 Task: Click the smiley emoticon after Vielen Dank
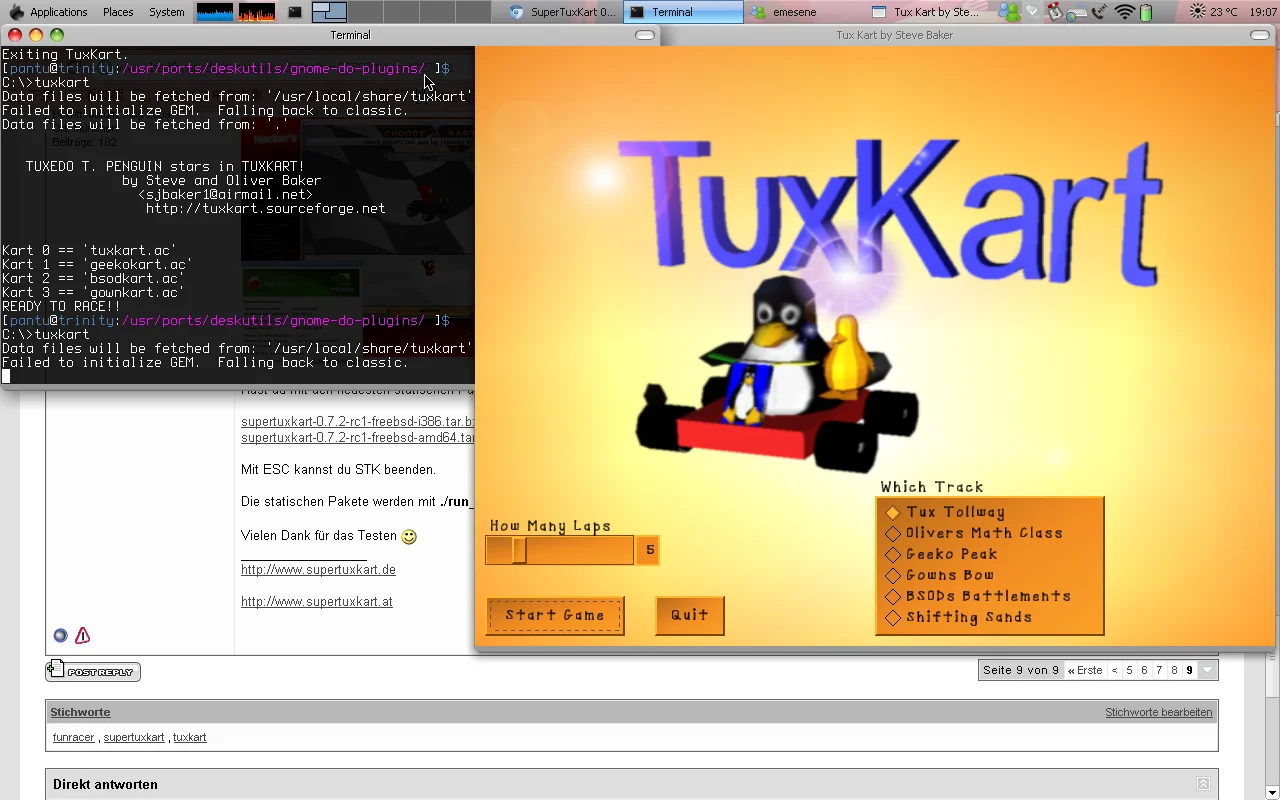[x=409, y=537]
